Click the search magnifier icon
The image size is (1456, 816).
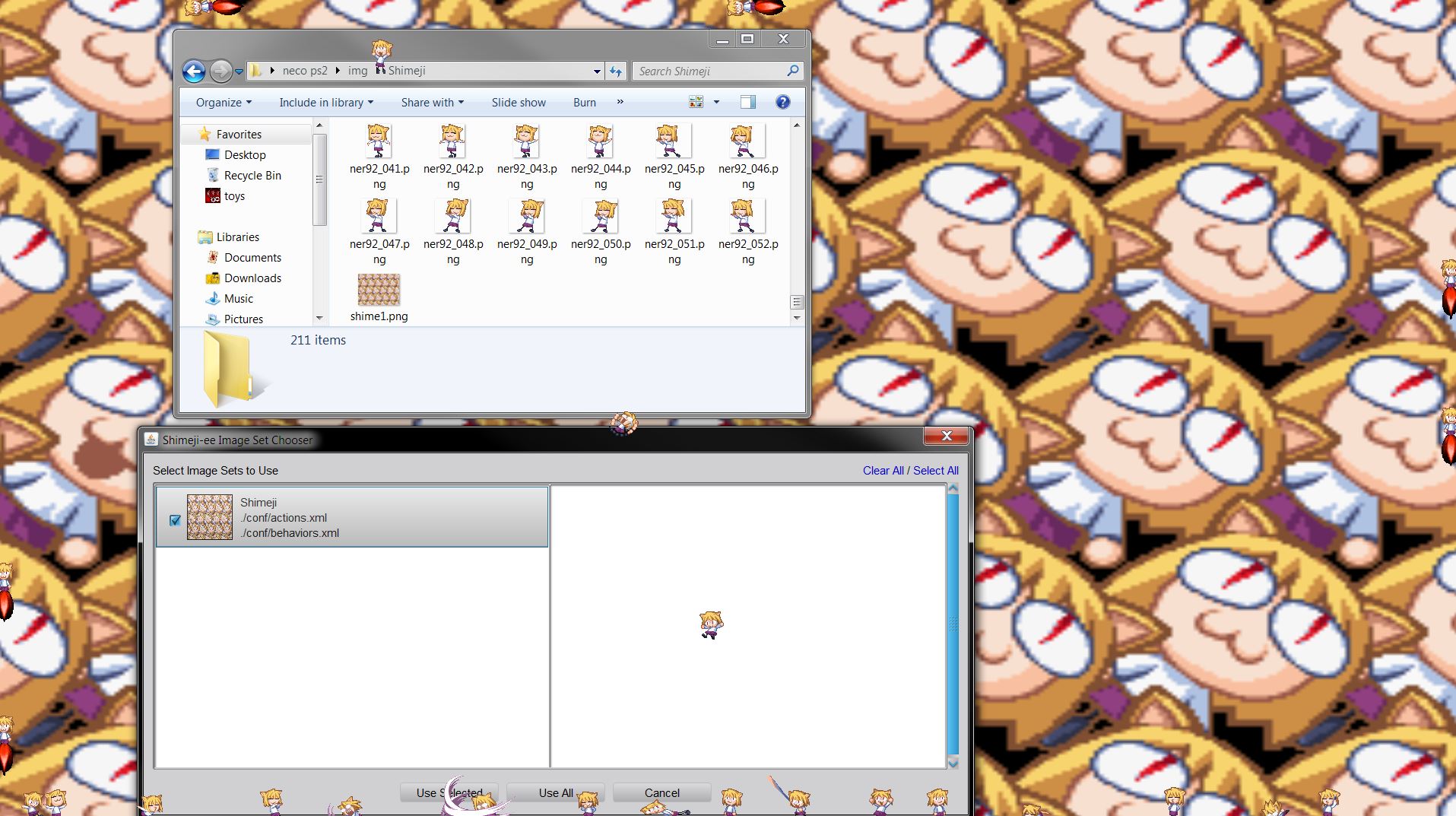(793, 71)
